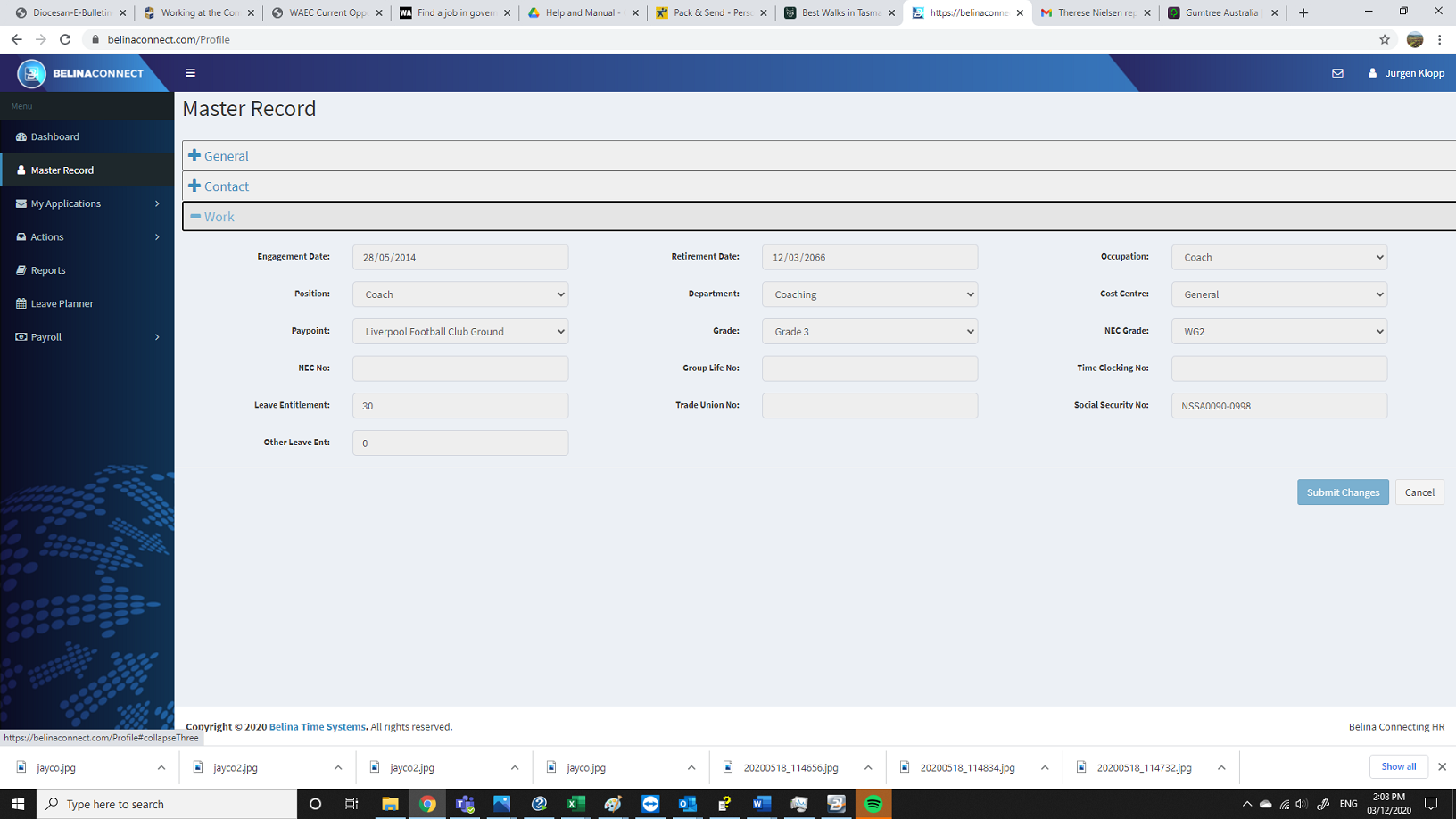
Task: Expand Payroll sidebar menu
Action: [x=87, y=337]
